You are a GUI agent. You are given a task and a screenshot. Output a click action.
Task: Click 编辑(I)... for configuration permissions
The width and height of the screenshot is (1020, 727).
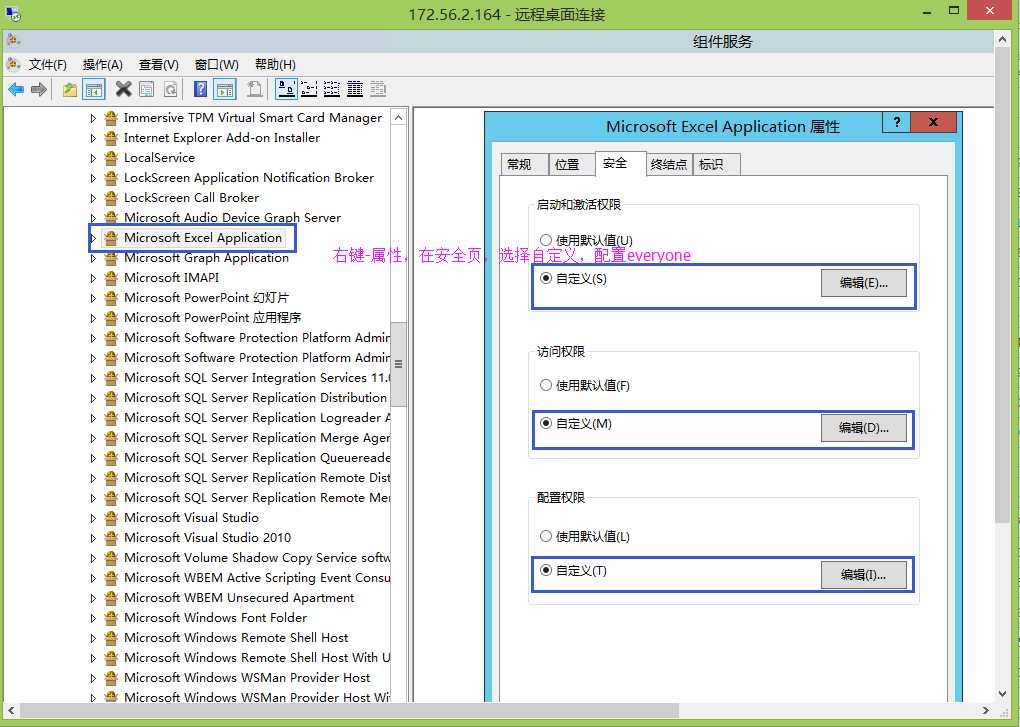click(863, 575)
